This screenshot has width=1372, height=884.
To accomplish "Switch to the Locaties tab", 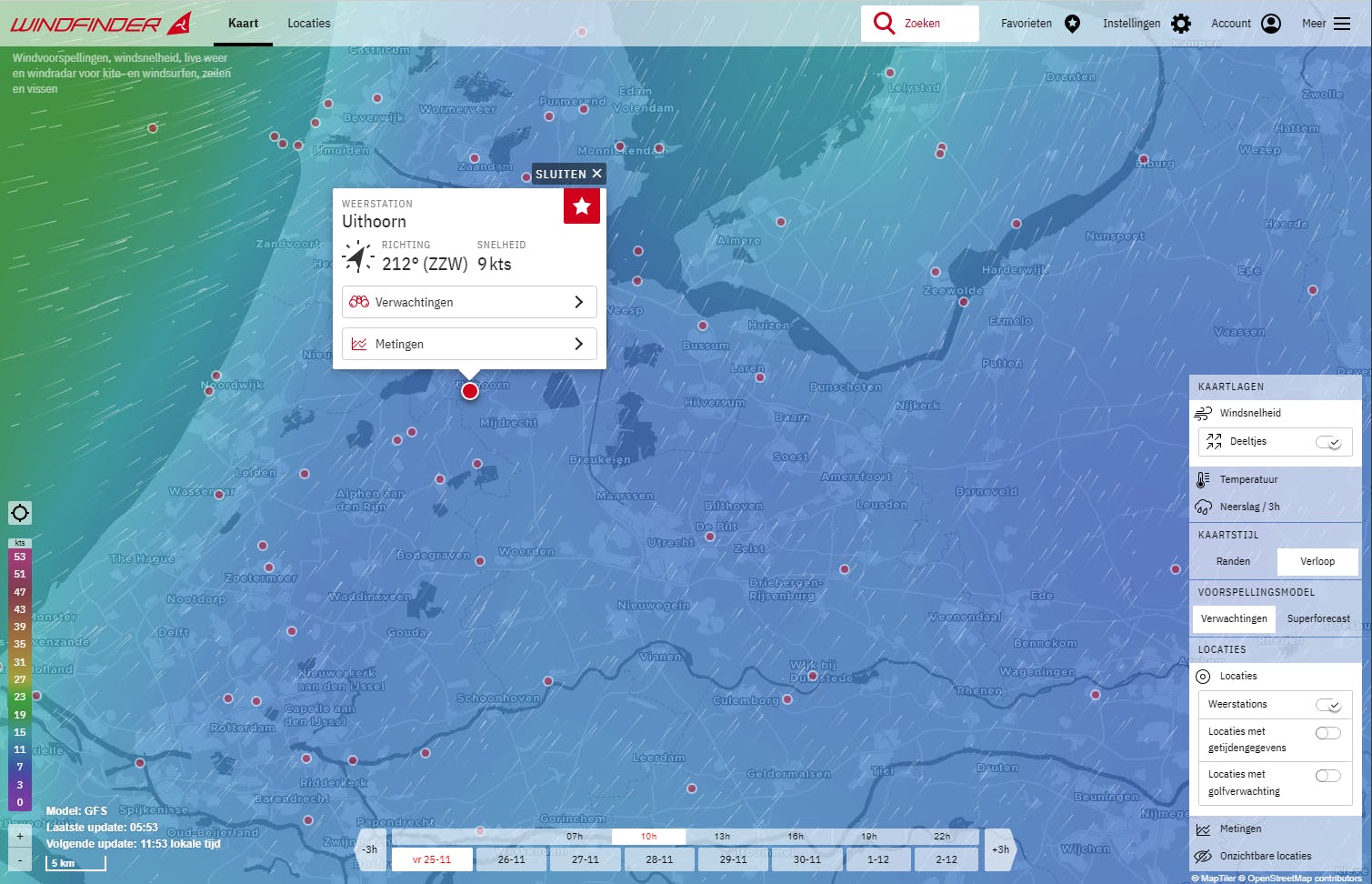I will coord(309,24).
